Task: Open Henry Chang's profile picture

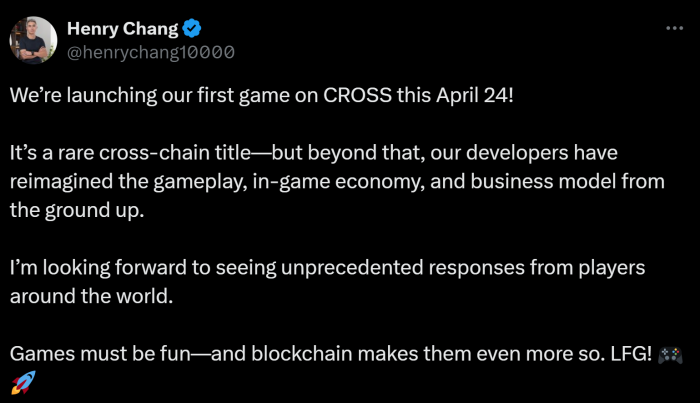Action: click(33, 40)
